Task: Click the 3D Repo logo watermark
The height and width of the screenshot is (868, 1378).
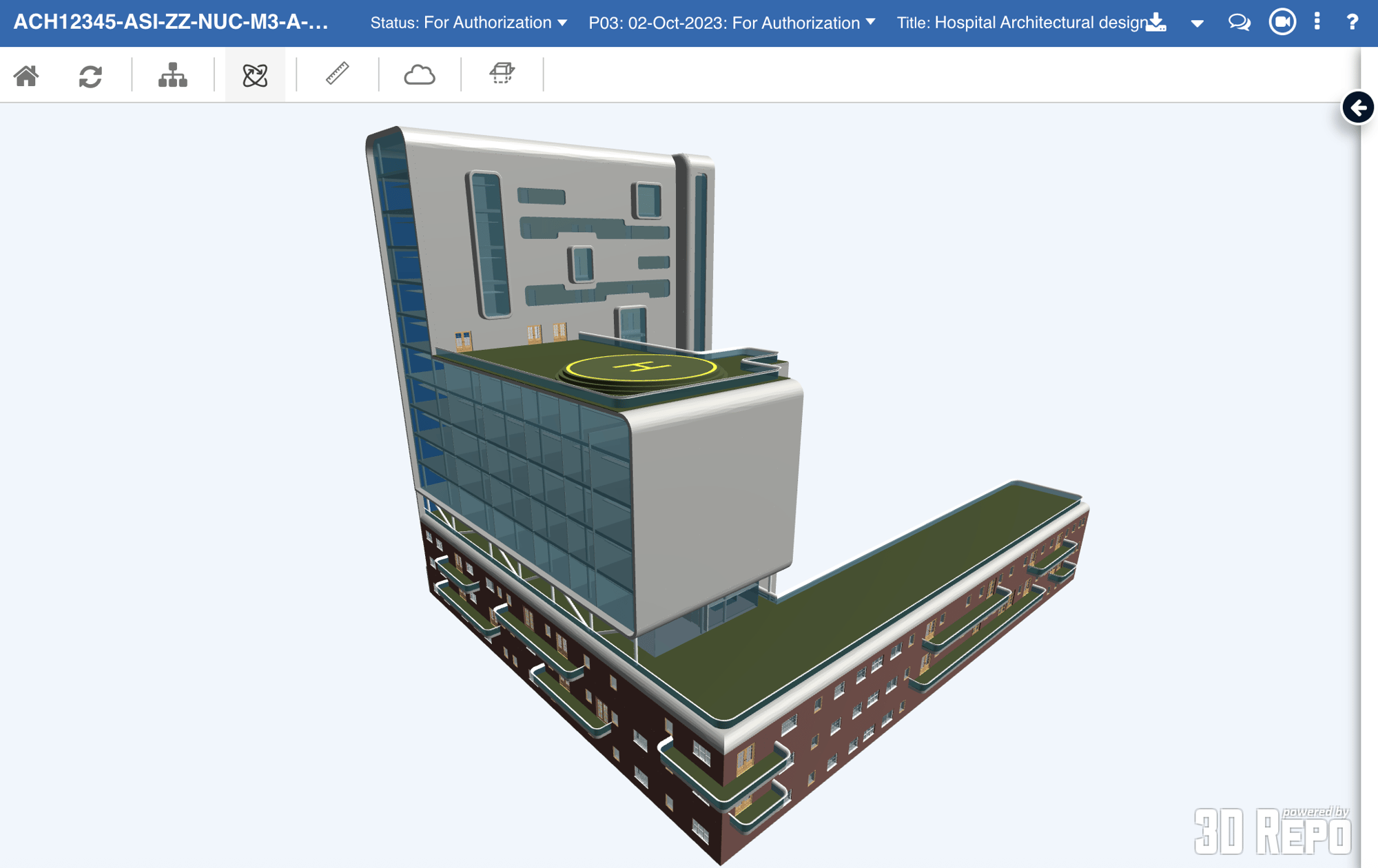Action: pyautogui.click(x=1272, y=831)
